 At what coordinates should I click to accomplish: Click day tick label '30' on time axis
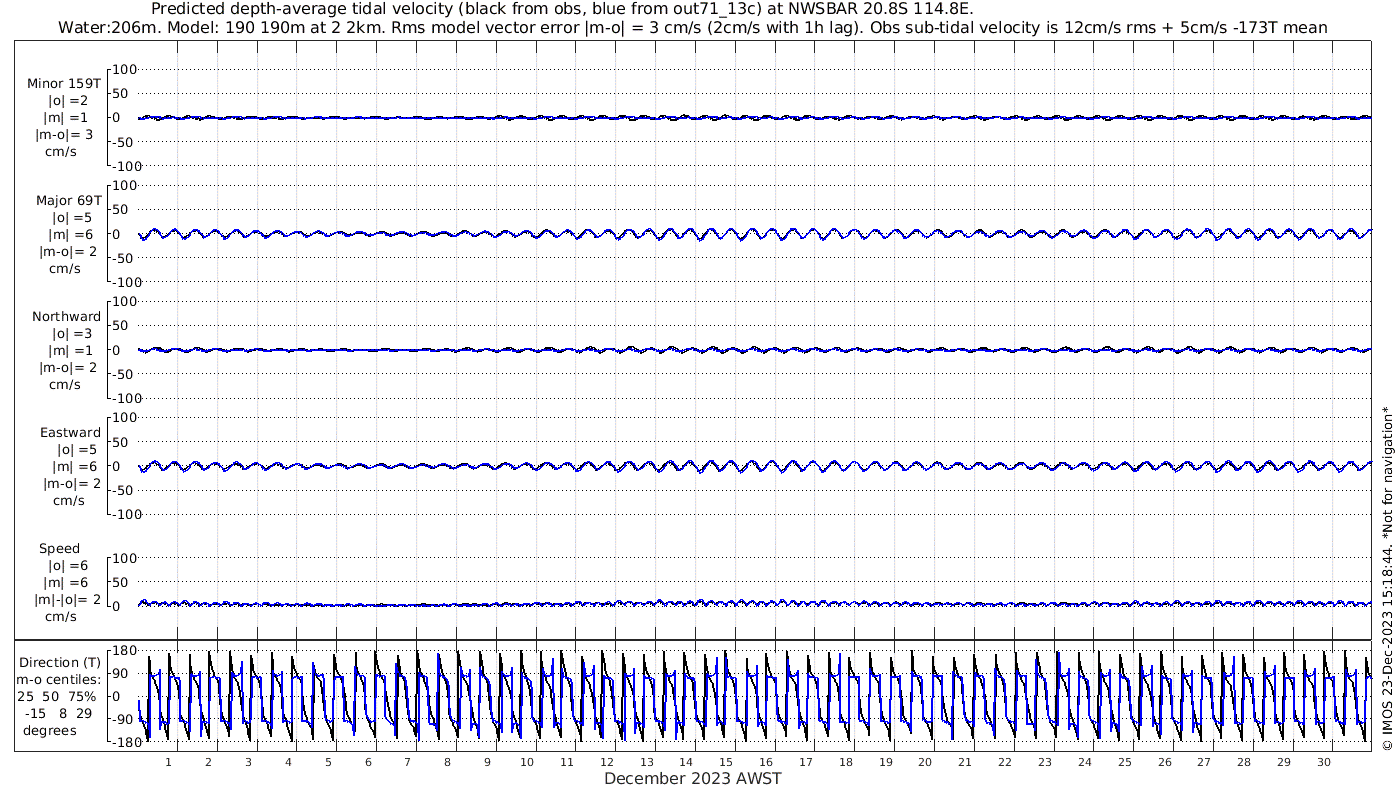[x=1324, y=762]
